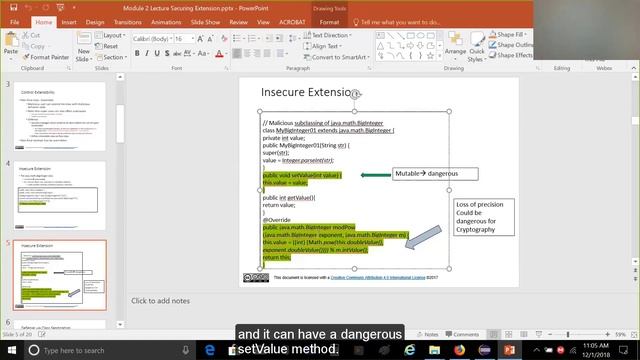Click the Notes button in status bar
The width and height of the screenshot is (640, 360).
[x=427, y=334]
